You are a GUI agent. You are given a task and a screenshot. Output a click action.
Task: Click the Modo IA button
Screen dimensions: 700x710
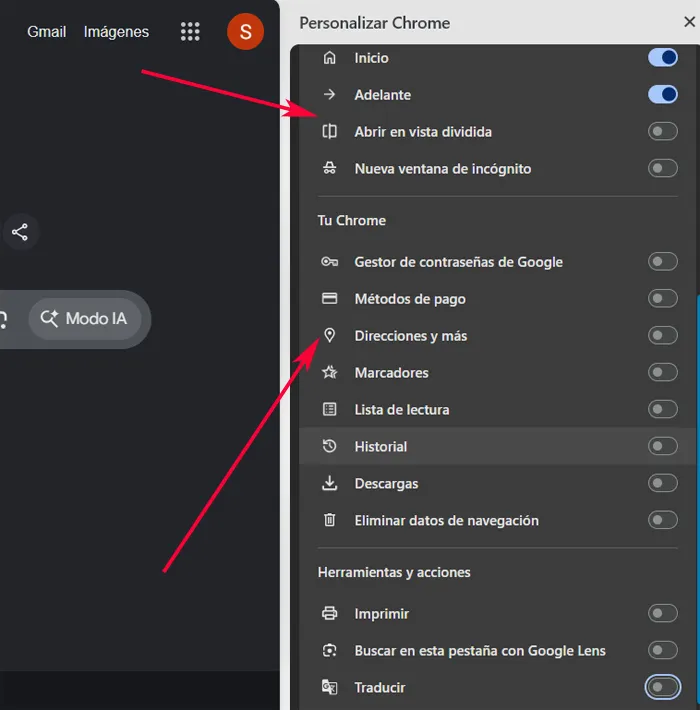click(85, 319)
